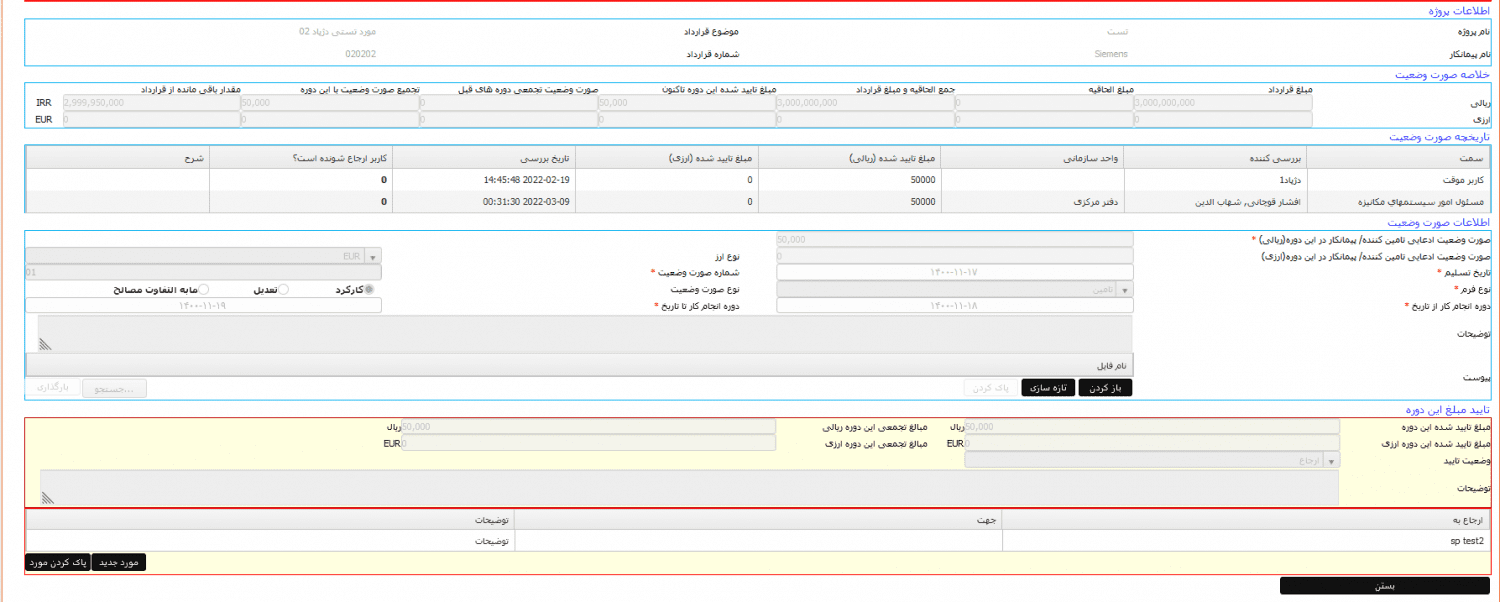
Task: Click the بررسی کننده column header
Action: click(x=1214, y=158)
